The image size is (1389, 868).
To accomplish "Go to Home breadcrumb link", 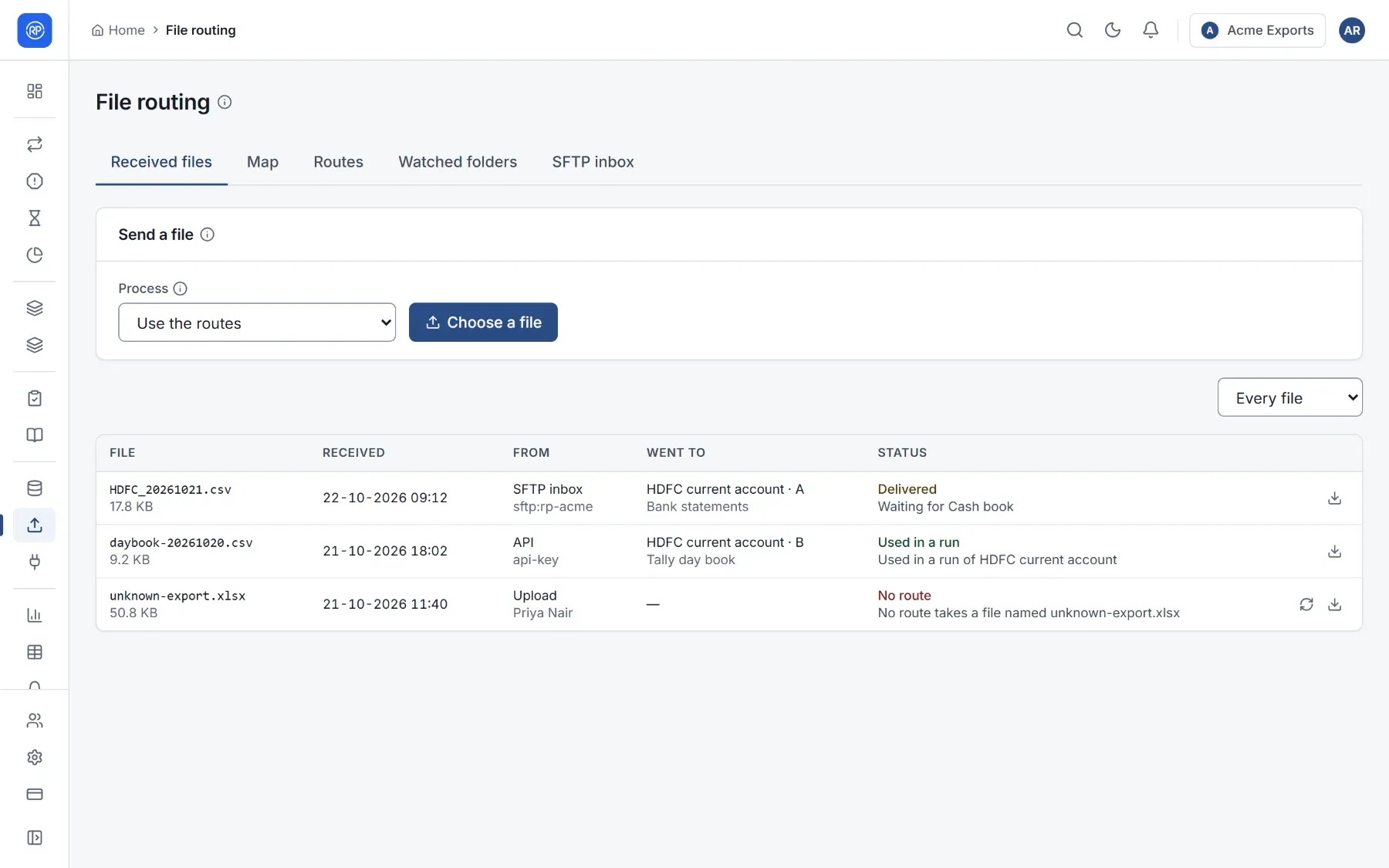I will (118, 30).
